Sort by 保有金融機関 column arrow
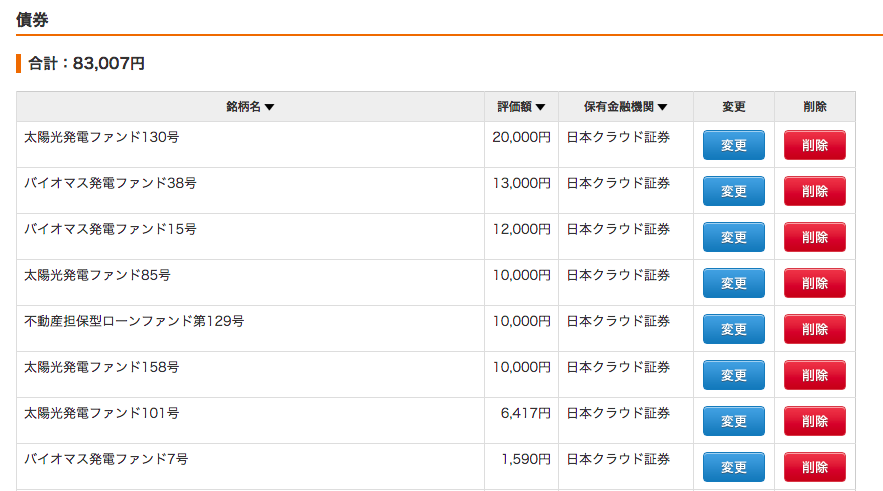Viewport: 883px width, 491px height. (x=662, y=107)
